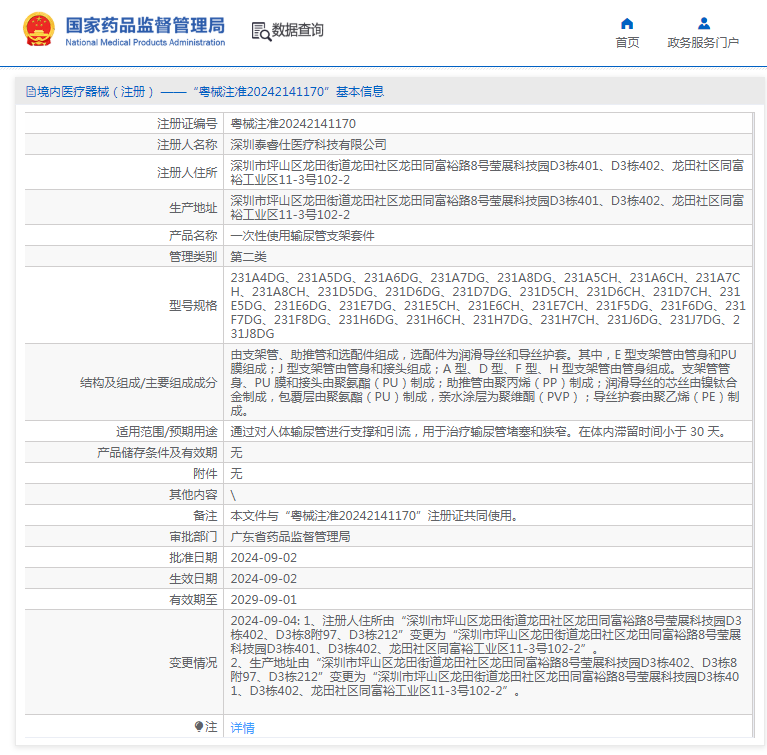Open the 数据查询 search icon
Viewport: 767px width, 755px height.
point(261,31)
